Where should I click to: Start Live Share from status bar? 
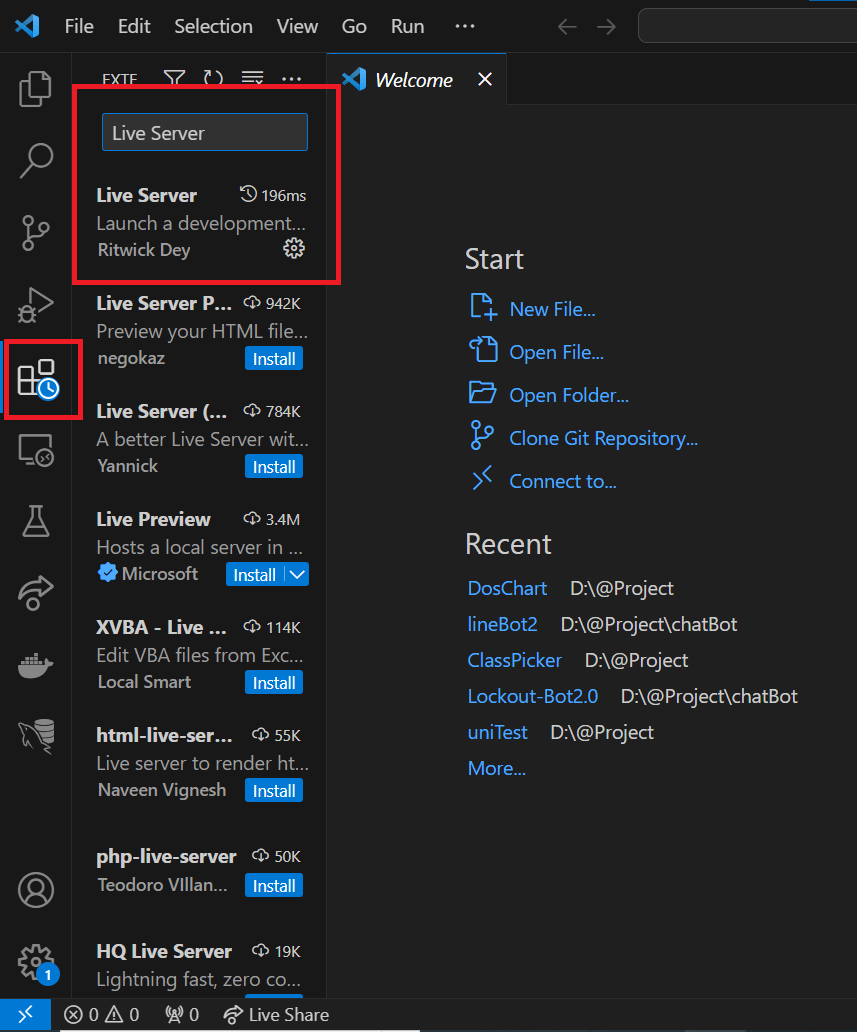coord(276,1014)
